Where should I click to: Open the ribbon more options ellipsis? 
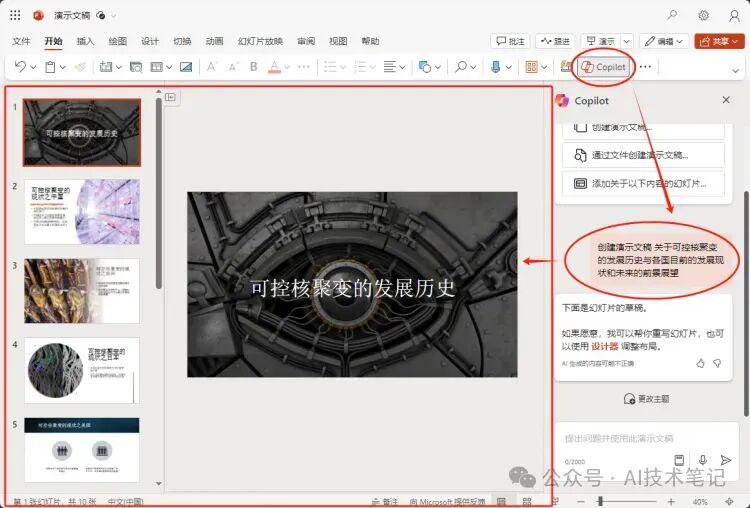tap(645, 67)
